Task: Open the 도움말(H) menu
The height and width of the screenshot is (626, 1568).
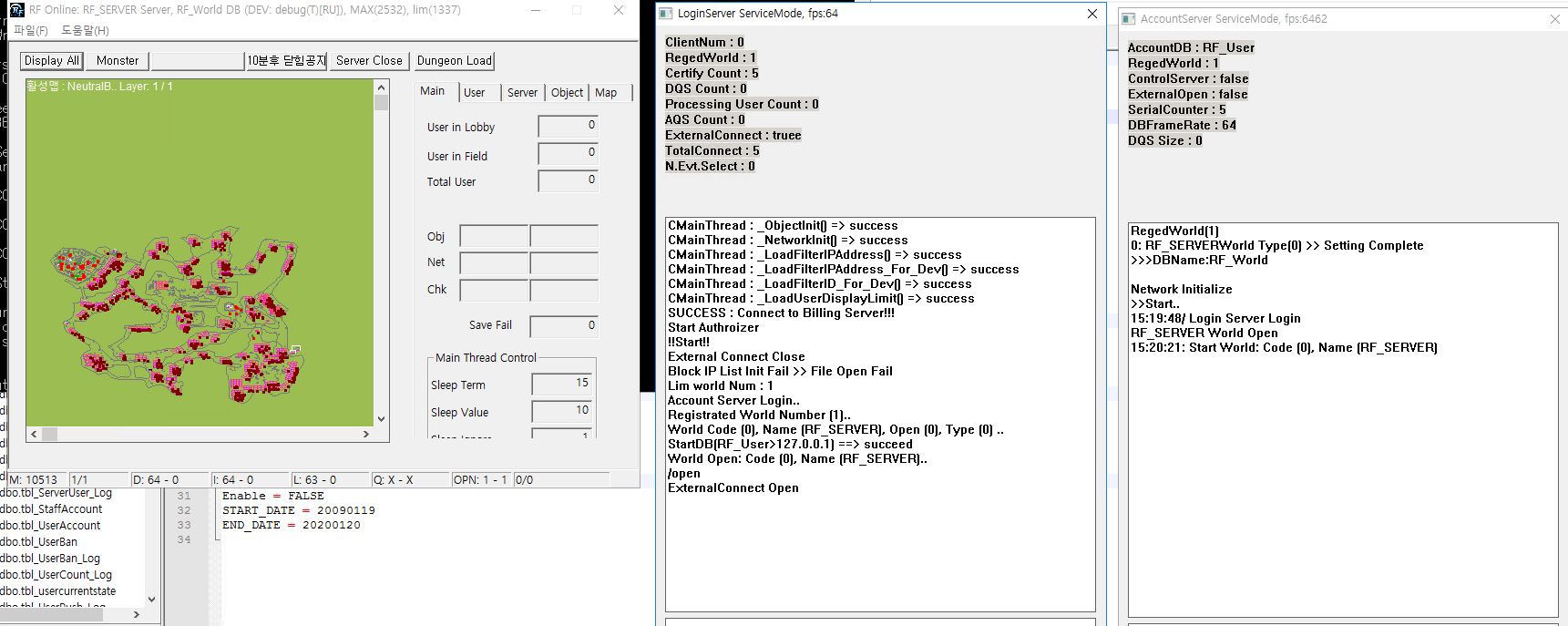Action: (85, 30)
